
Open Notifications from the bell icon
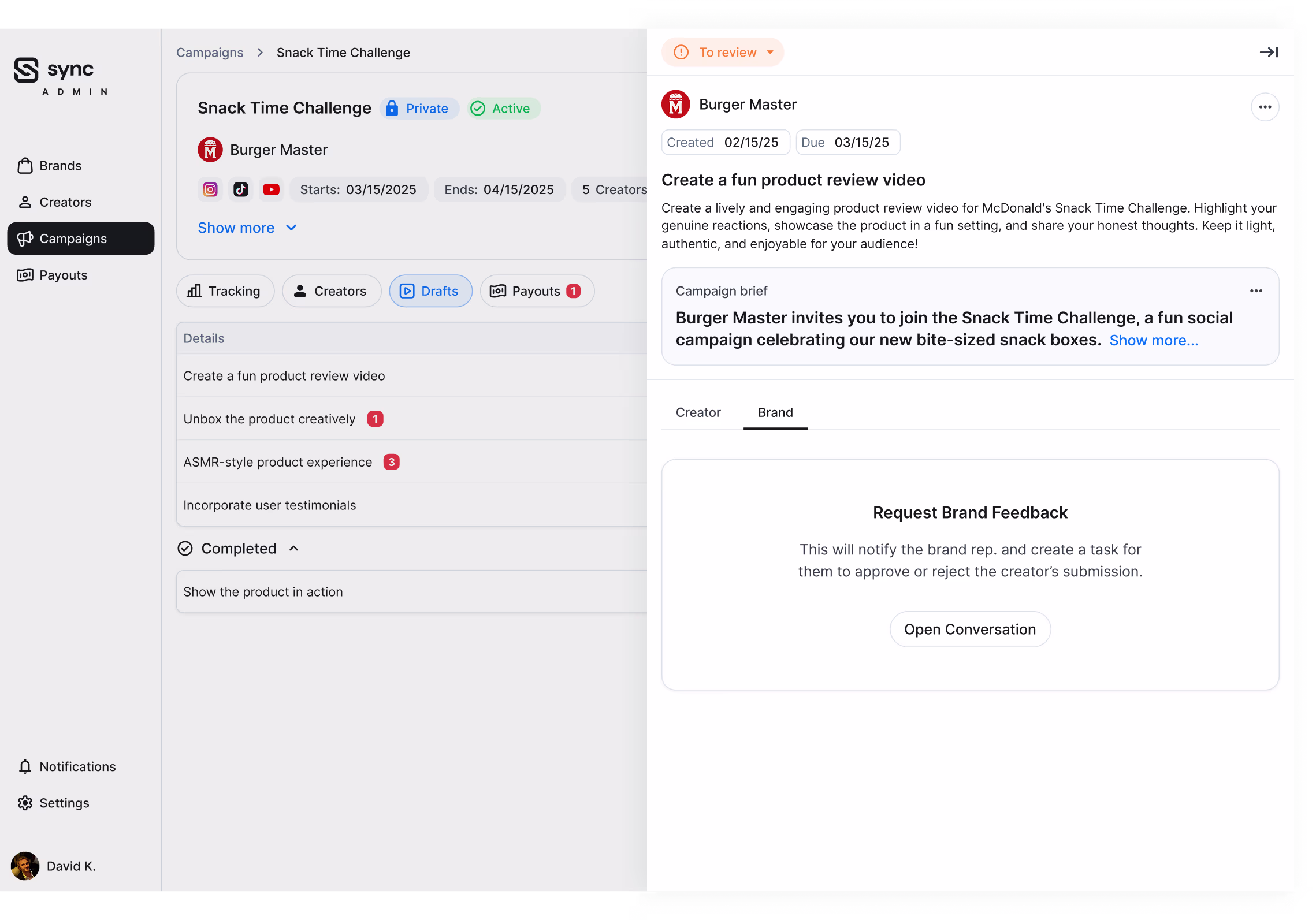(x=25, y=766)
